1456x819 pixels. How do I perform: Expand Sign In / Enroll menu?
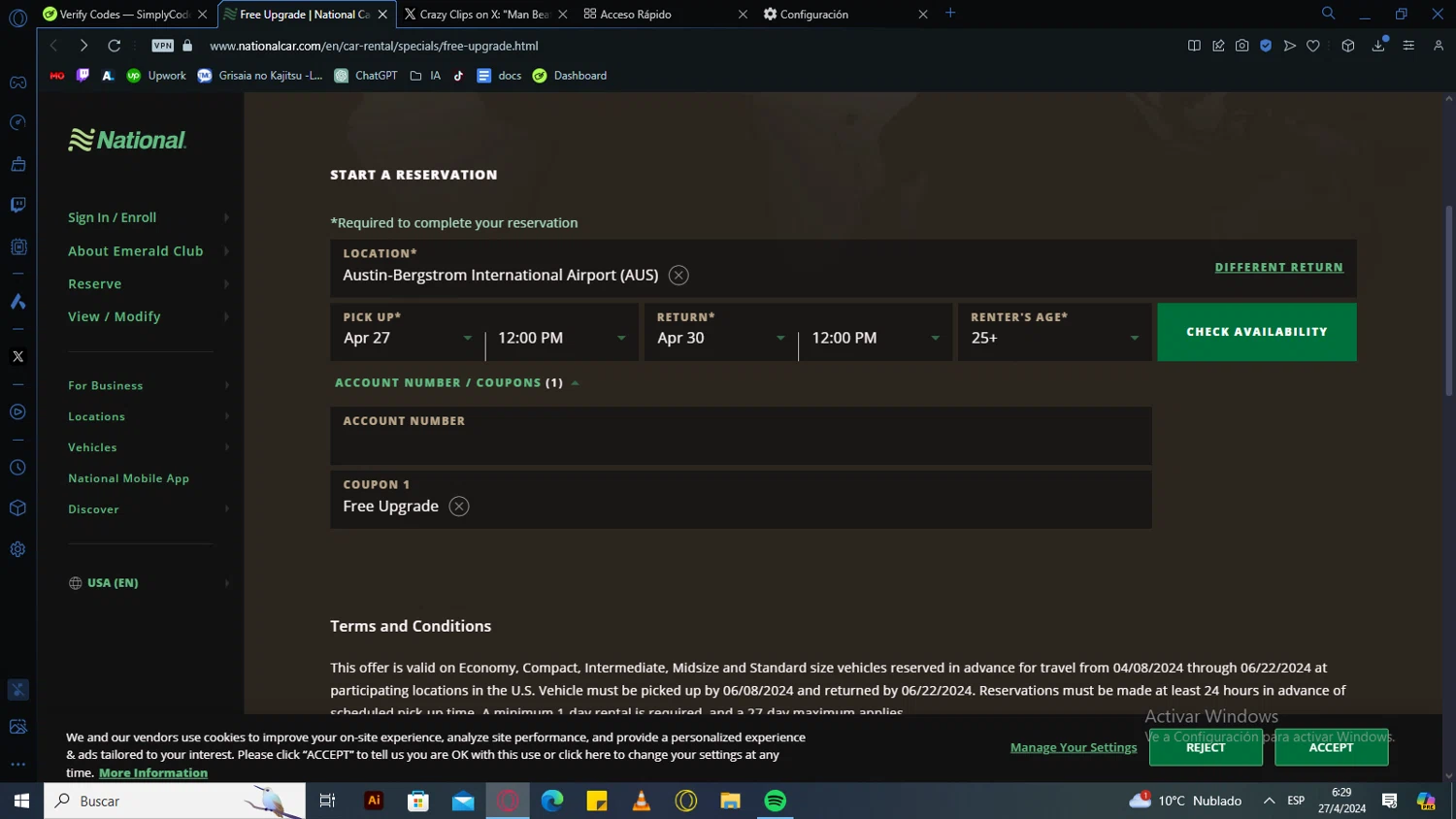149,217
